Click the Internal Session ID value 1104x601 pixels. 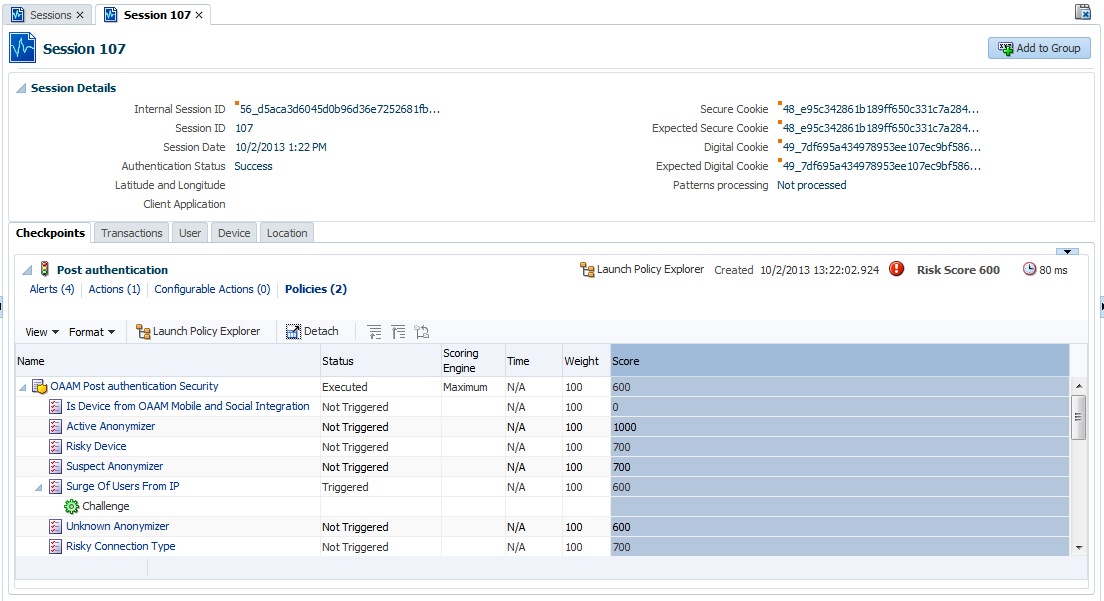point(339,109)
